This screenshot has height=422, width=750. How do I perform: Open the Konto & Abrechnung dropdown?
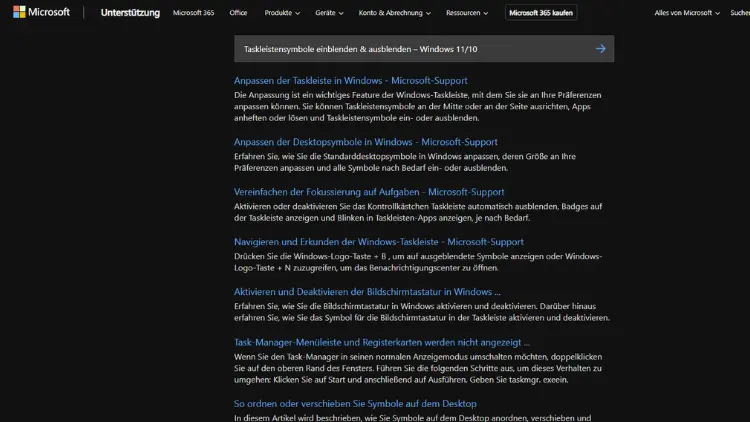pos(395,13)
